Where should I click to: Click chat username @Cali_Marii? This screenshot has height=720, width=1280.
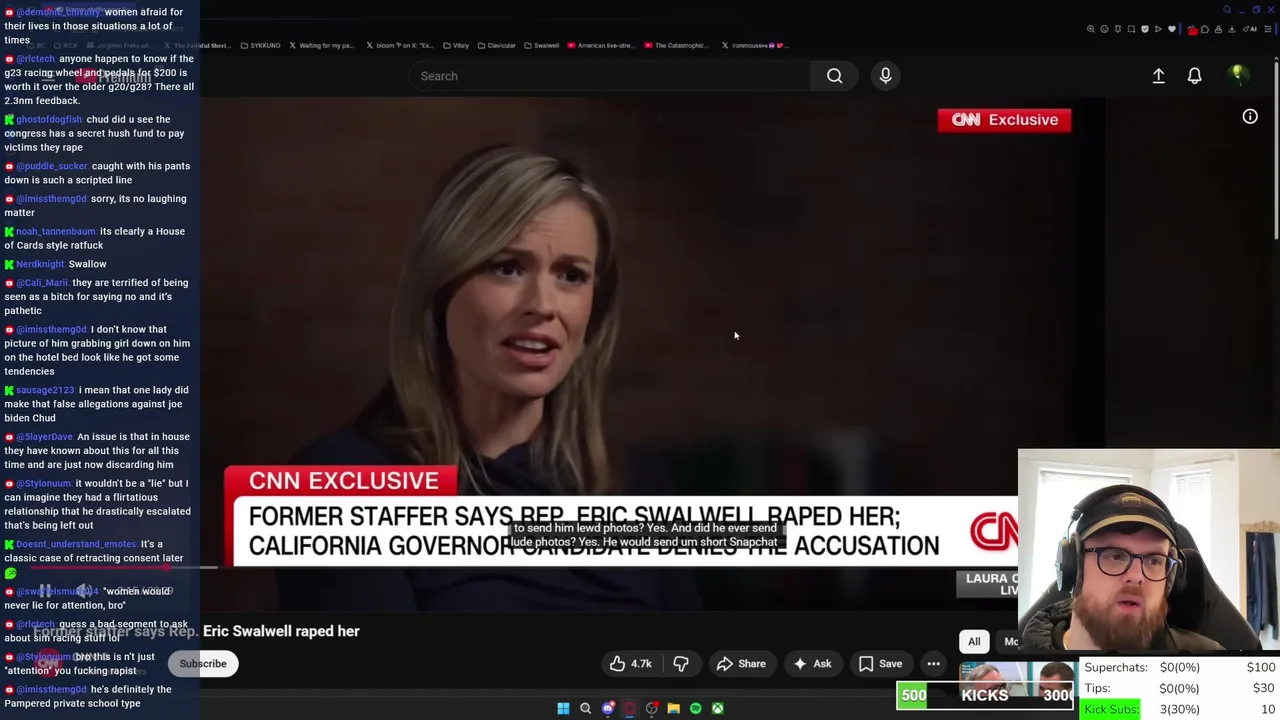(x=42, y=283)
